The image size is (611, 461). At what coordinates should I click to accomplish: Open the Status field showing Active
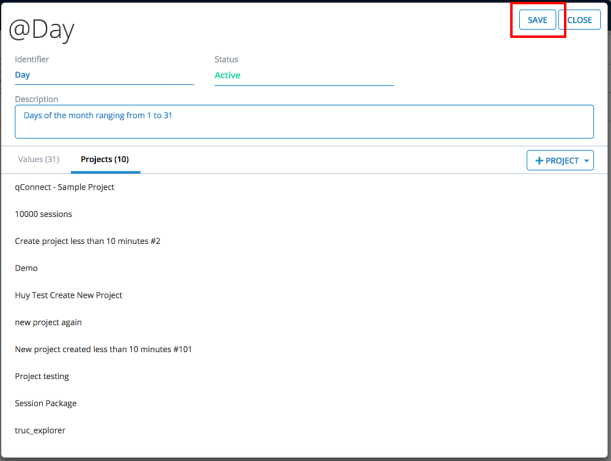[x=303, y=75]
